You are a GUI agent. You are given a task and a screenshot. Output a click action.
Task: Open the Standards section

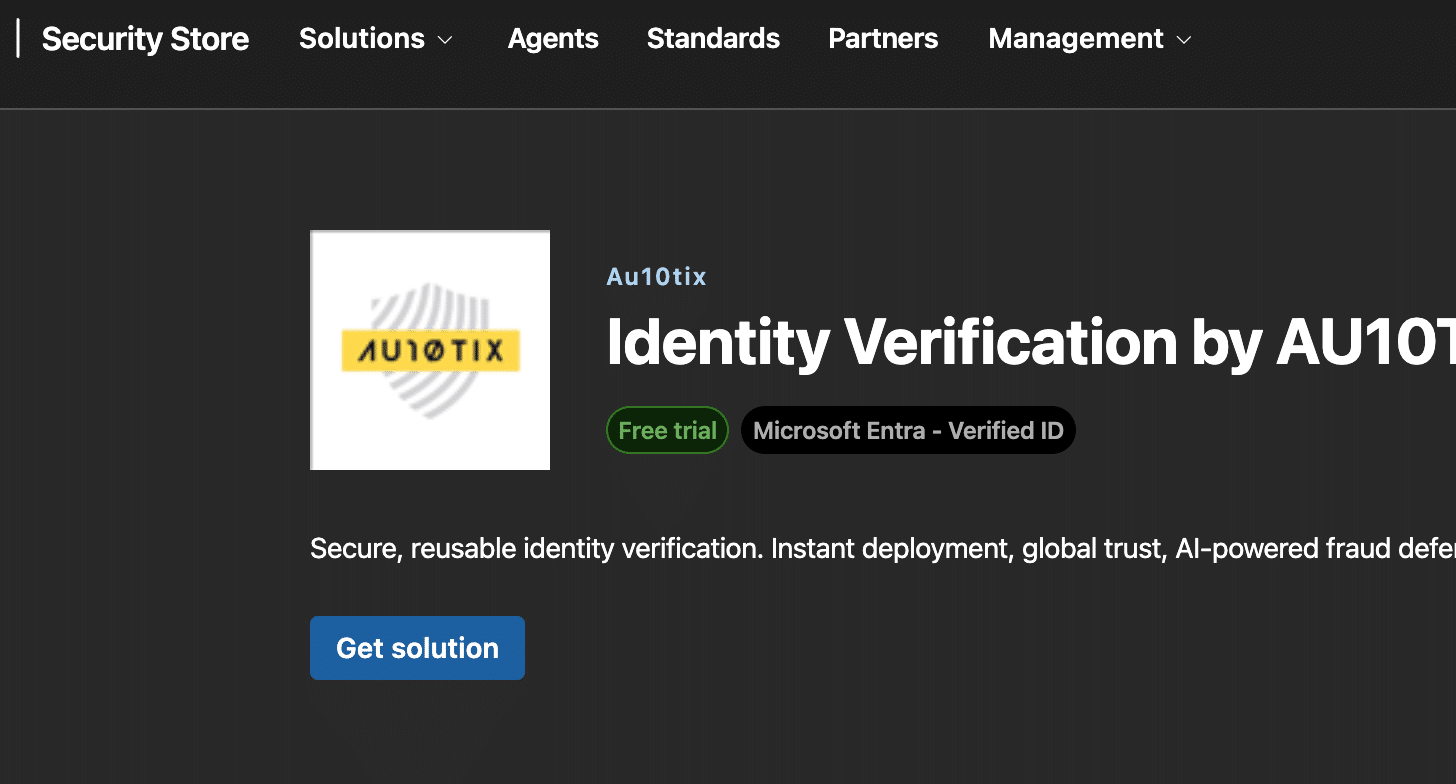(x=713, y=38)
